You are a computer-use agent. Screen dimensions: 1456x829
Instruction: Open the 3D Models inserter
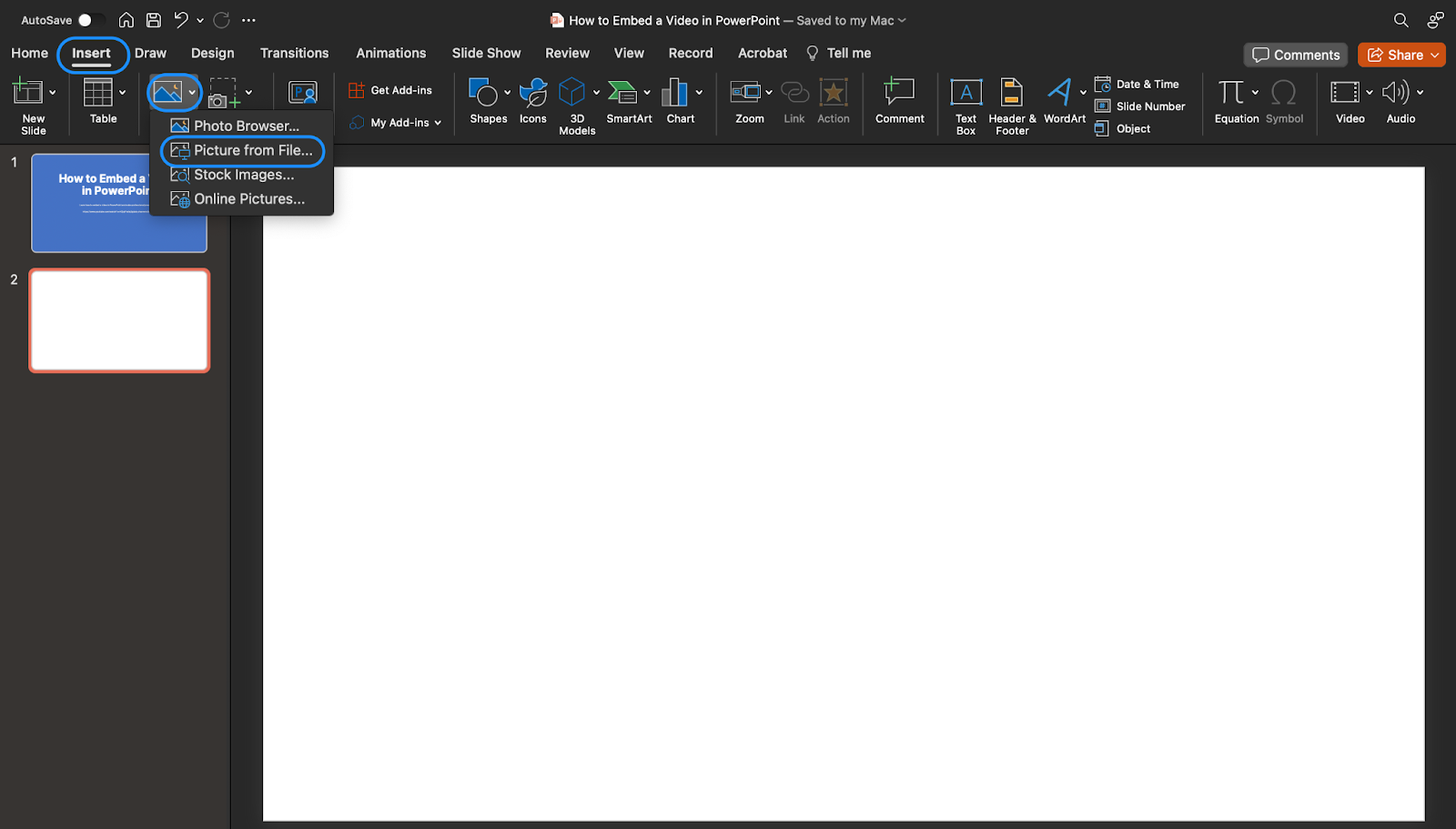pos(575,102)
